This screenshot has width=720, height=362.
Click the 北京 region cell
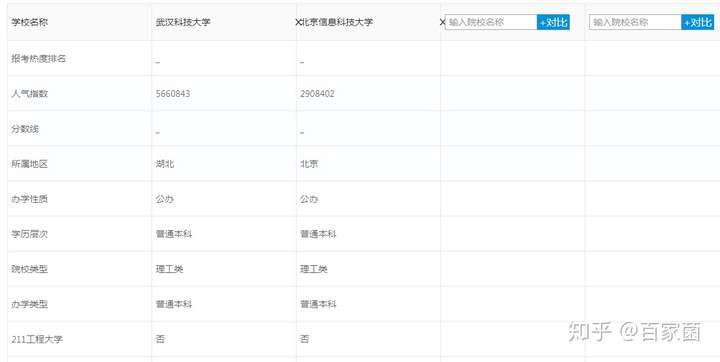[309, 164]
